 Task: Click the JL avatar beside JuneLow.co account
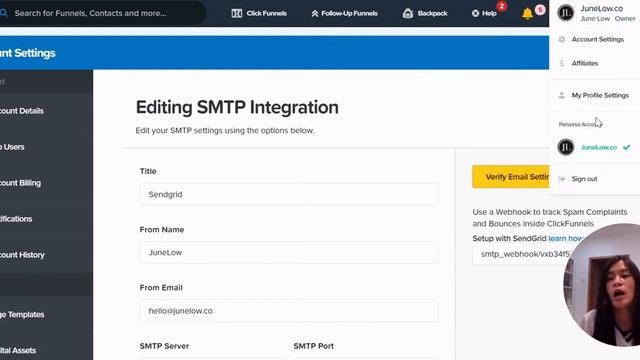click(566, 147)
